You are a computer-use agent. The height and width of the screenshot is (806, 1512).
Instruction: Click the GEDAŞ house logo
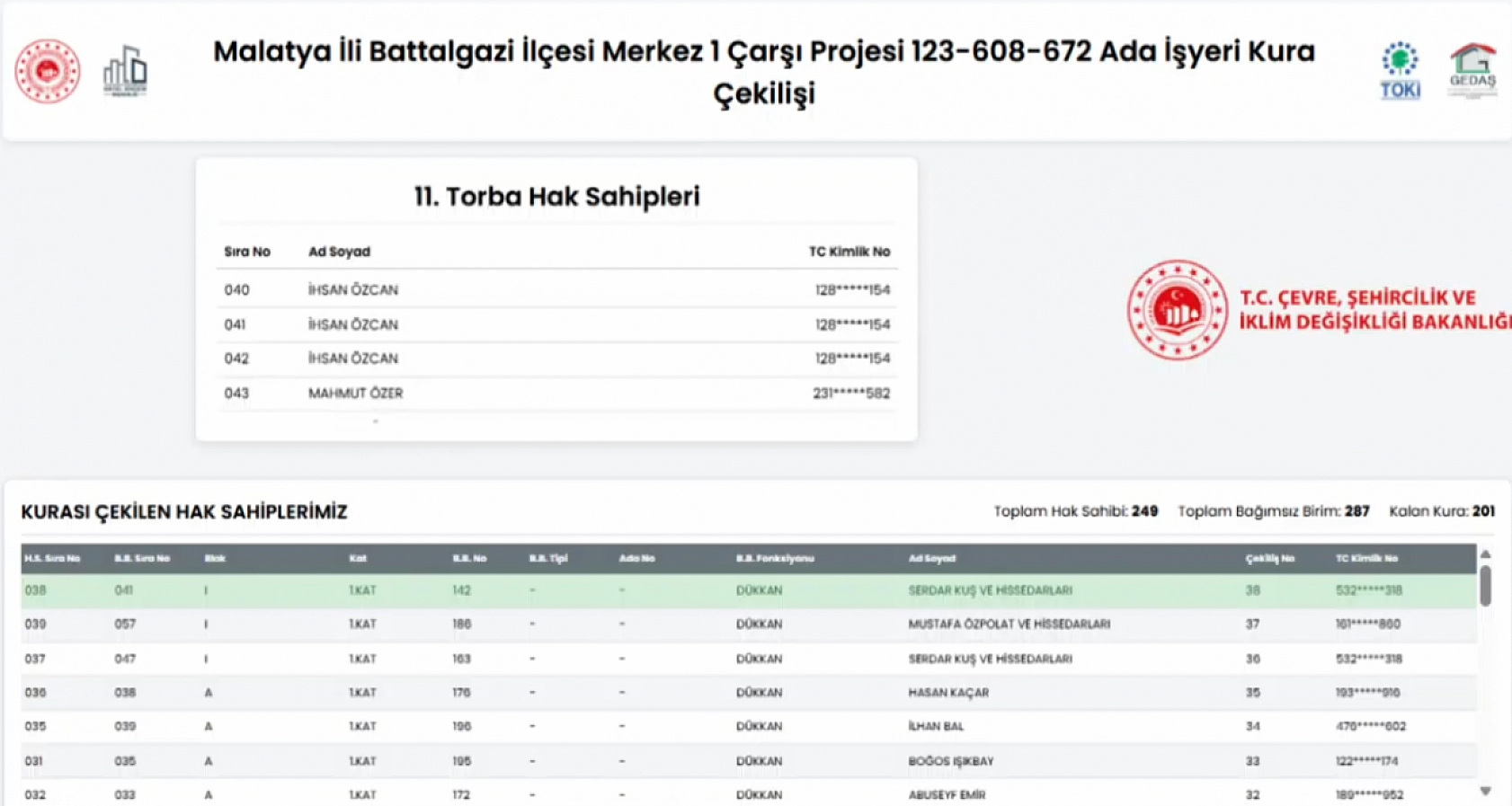click(x=1472, y=69)
